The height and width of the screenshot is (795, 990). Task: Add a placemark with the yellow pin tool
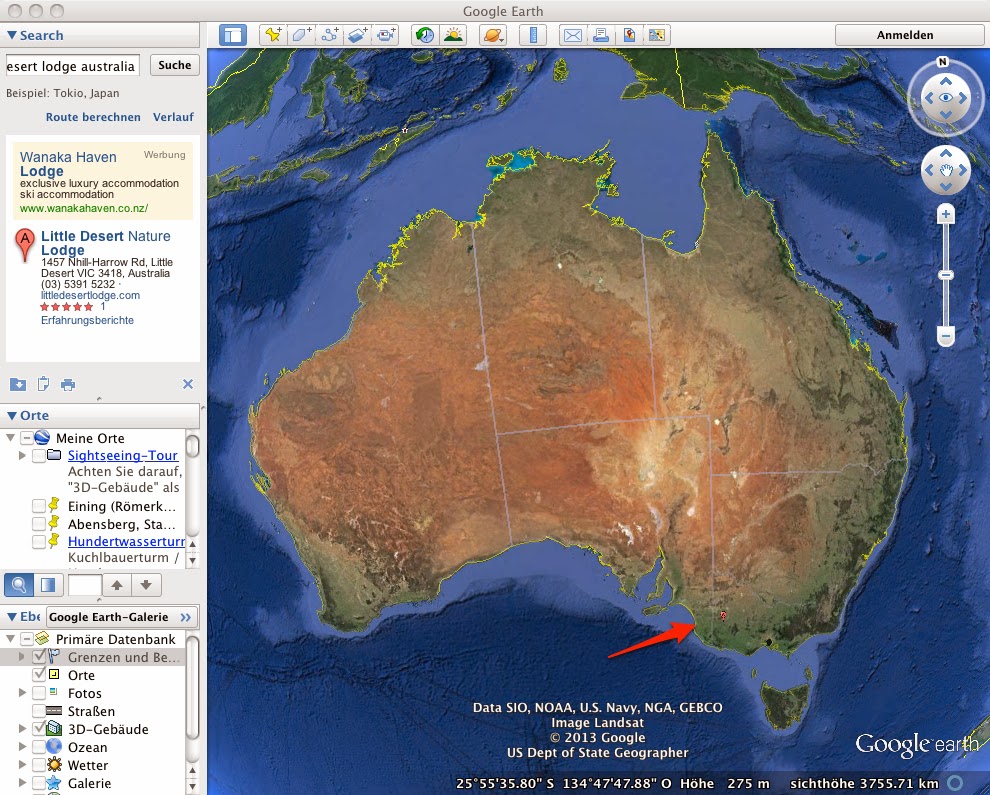[x=273, y=35]
